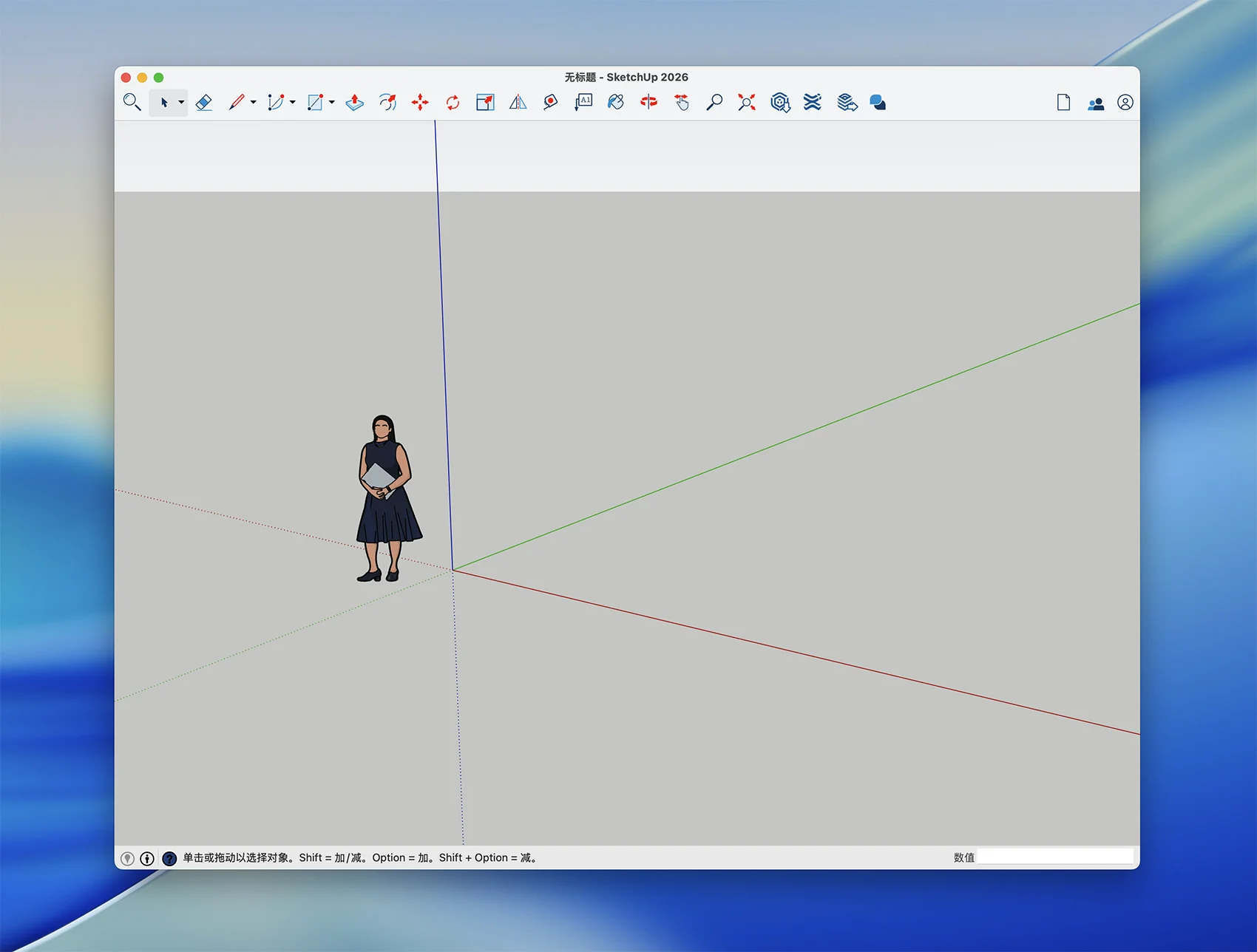
Task: Click the 数值 measurements input box
Action: click(x=1054, y=857)
